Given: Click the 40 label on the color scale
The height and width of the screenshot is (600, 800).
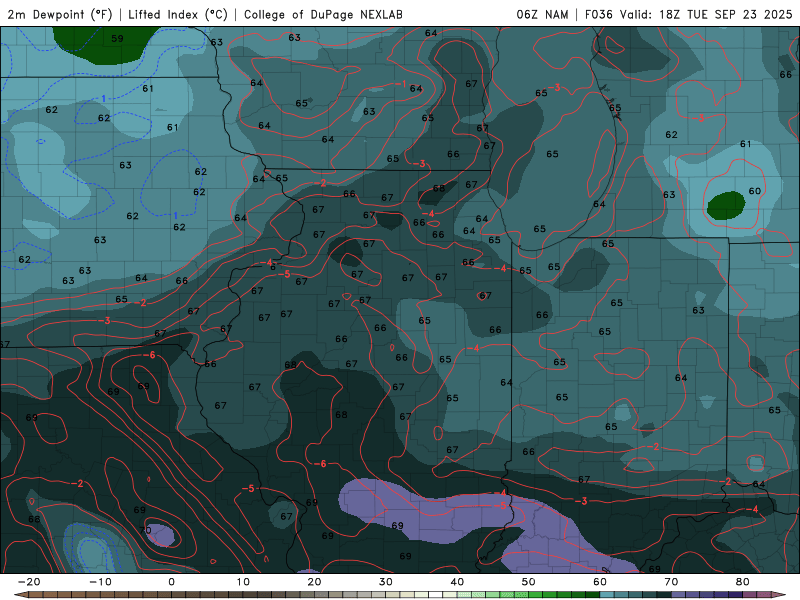Looking at the screenshot, I should point(457,582).
